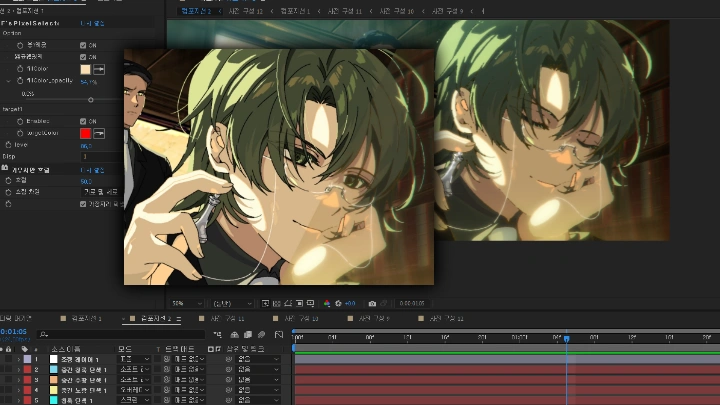Open the fillColor peach color swatch

(x=85, y=69)
